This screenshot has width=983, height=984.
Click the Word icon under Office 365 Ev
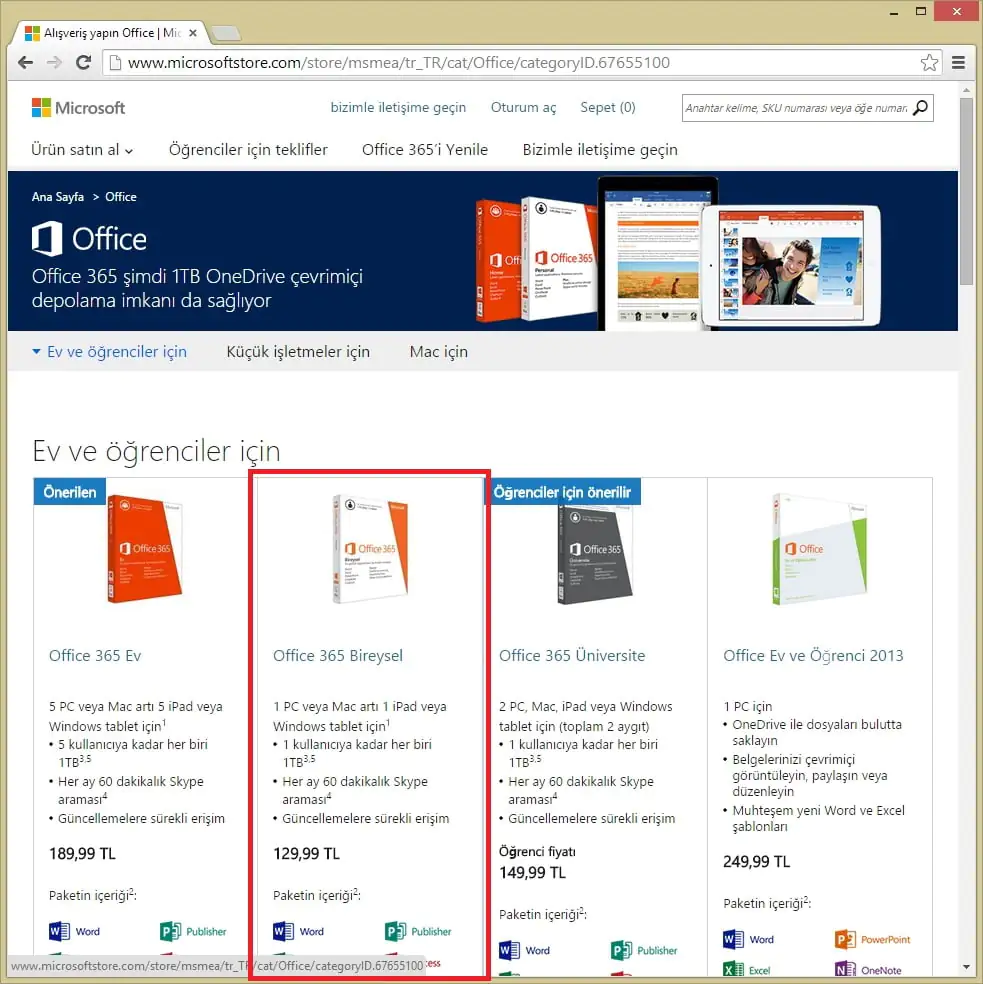tap(60, 931)
